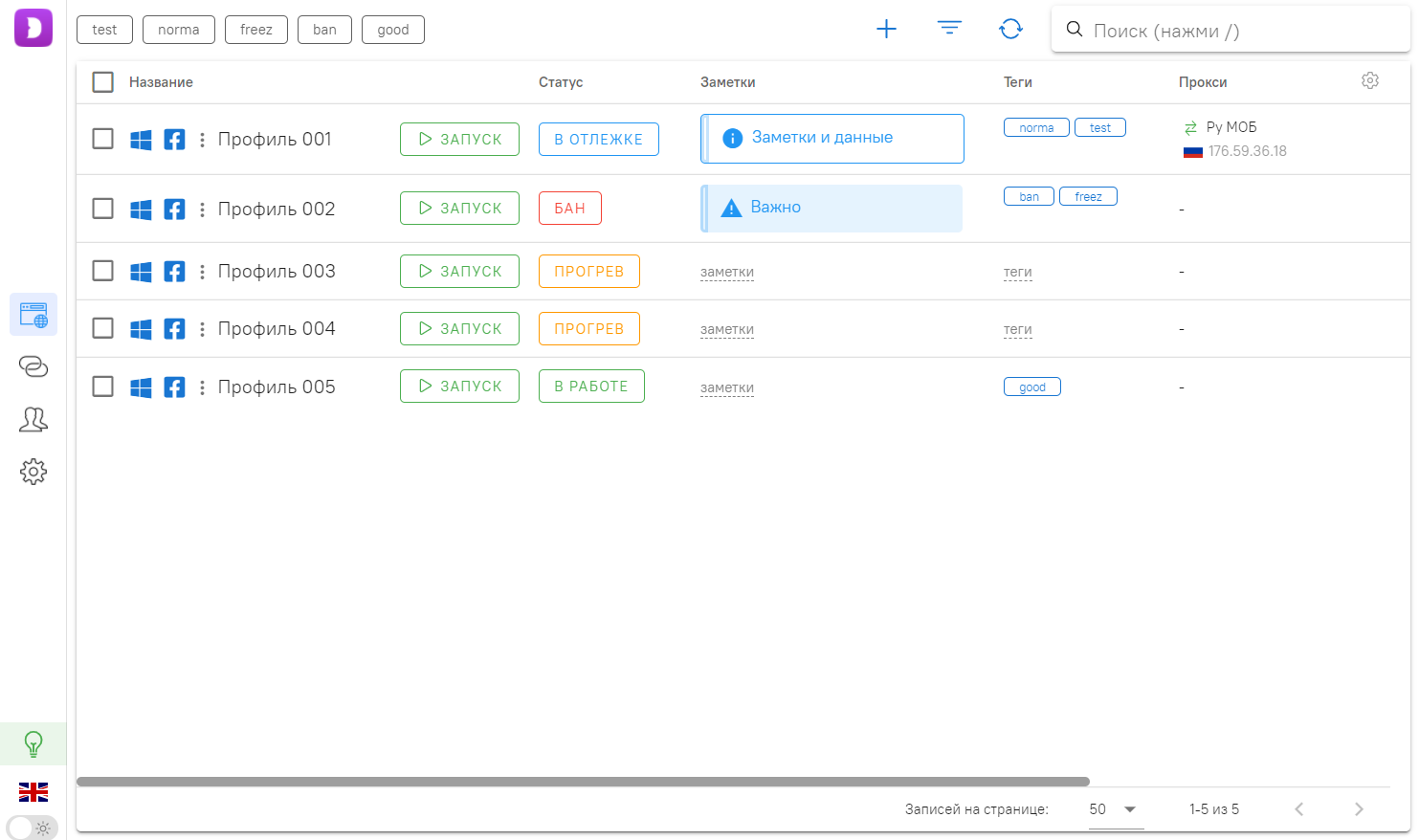Change the ПРОГРЕВ status of Профиль 004
Screen dimensions: 1419x840
589,328
